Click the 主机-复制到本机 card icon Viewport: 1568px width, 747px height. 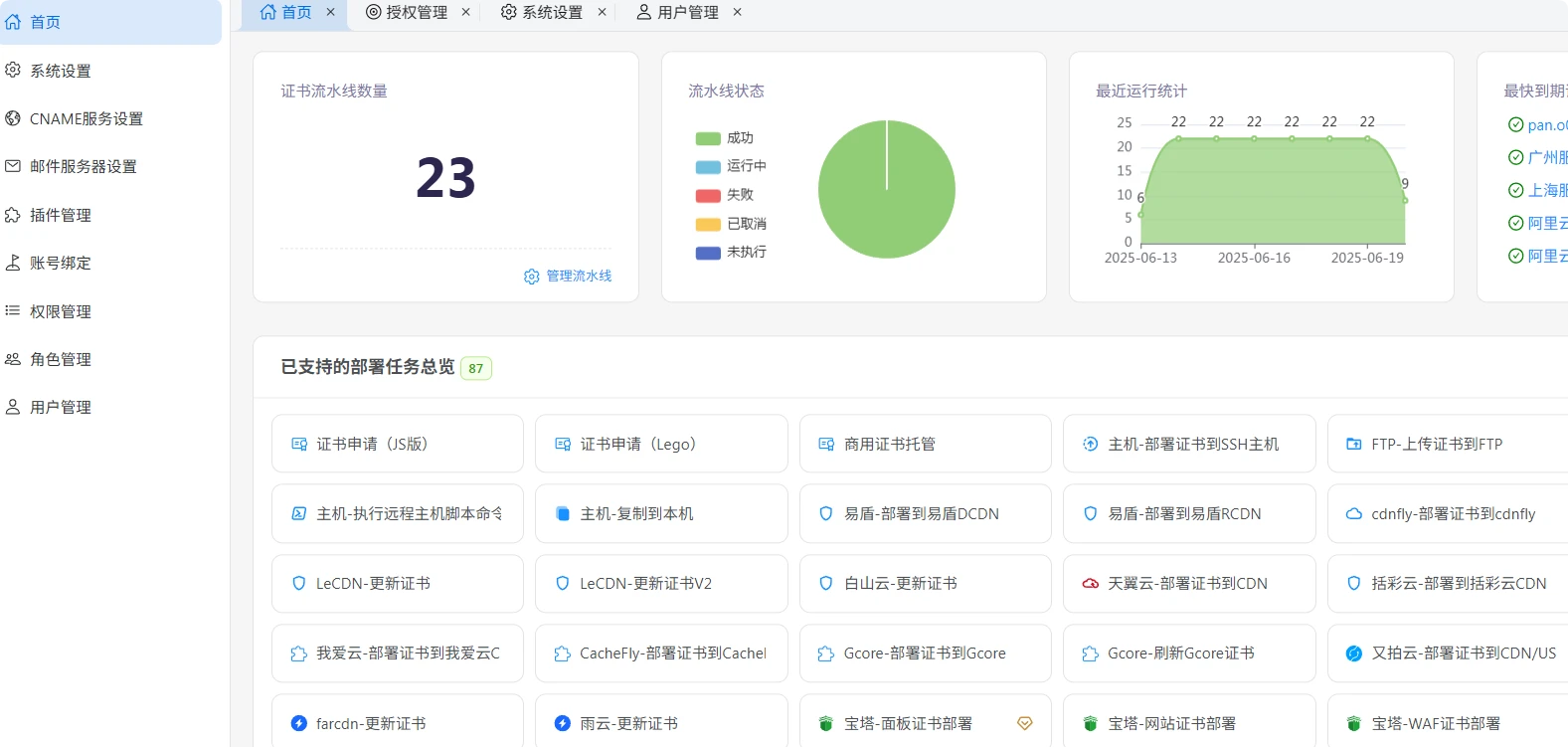[563, 514]
